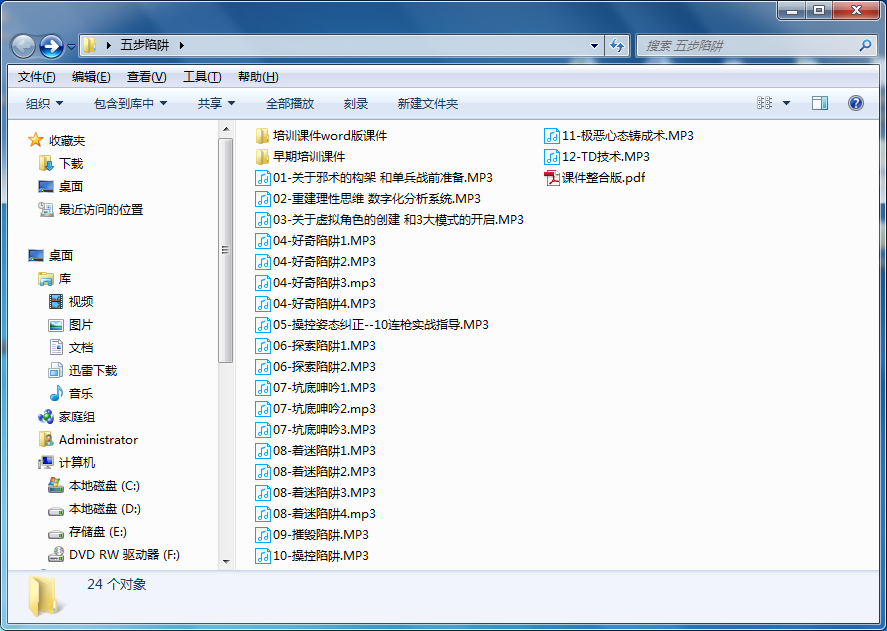This screenshot has width=887, height=631.
Task: Select file 04-好奇陷阱1.MP3
Action: pyautogui.click(x=316, y=241)
